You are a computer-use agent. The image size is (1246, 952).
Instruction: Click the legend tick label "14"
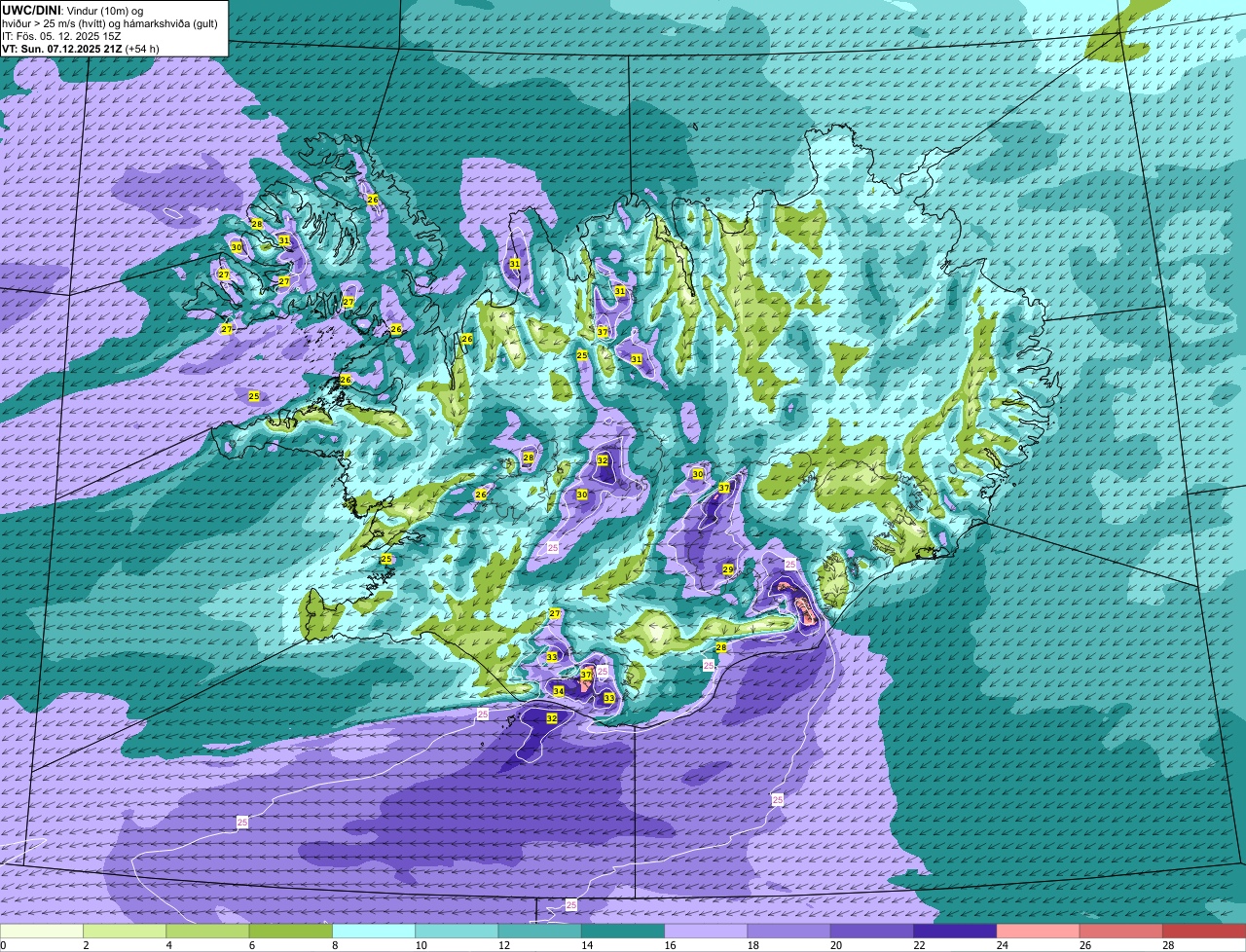(x=586, y=945)
